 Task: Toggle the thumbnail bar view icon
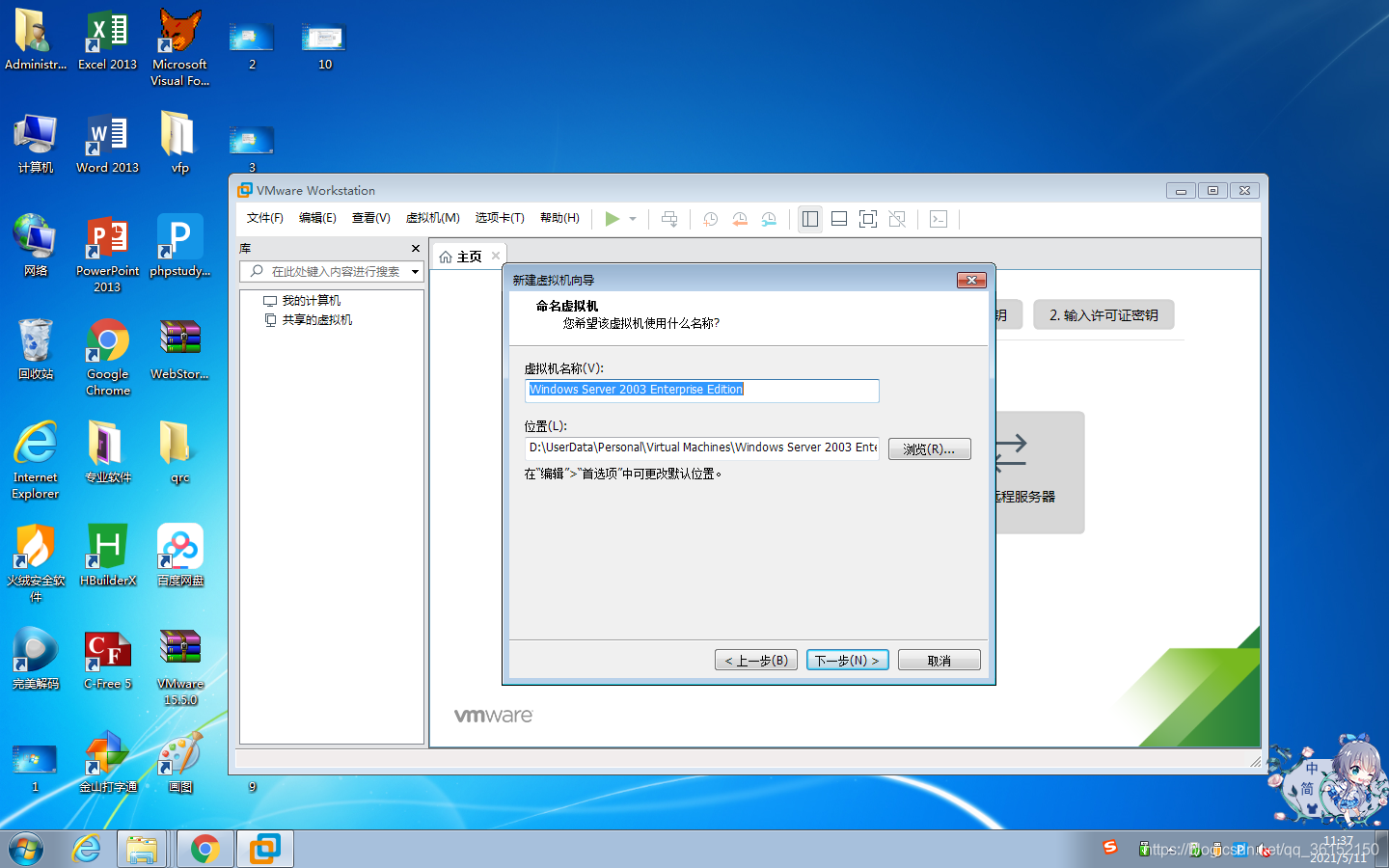(839, 219)
